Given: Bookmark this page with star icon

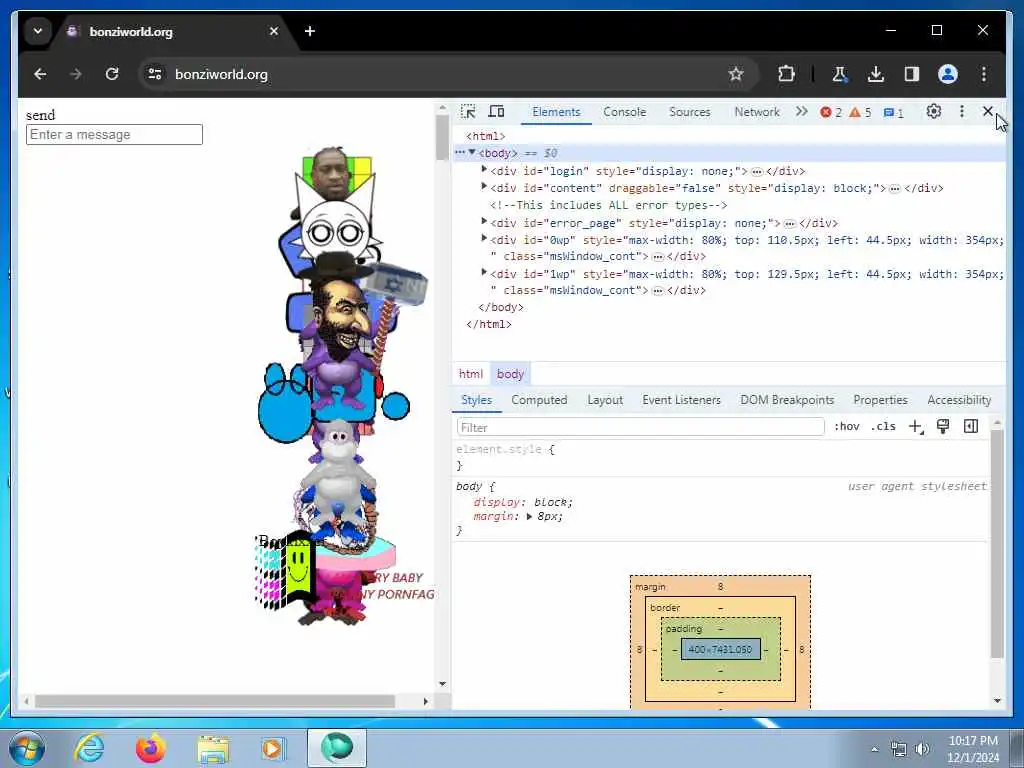Looking at the screenshot, I should coord(736,74).
